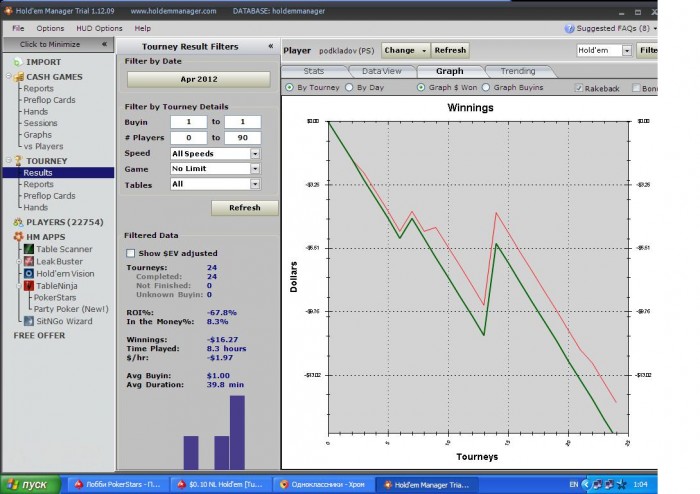Open the vs Players tree item
Viewport: 700px width, 494px height.
tap(43, 146)
